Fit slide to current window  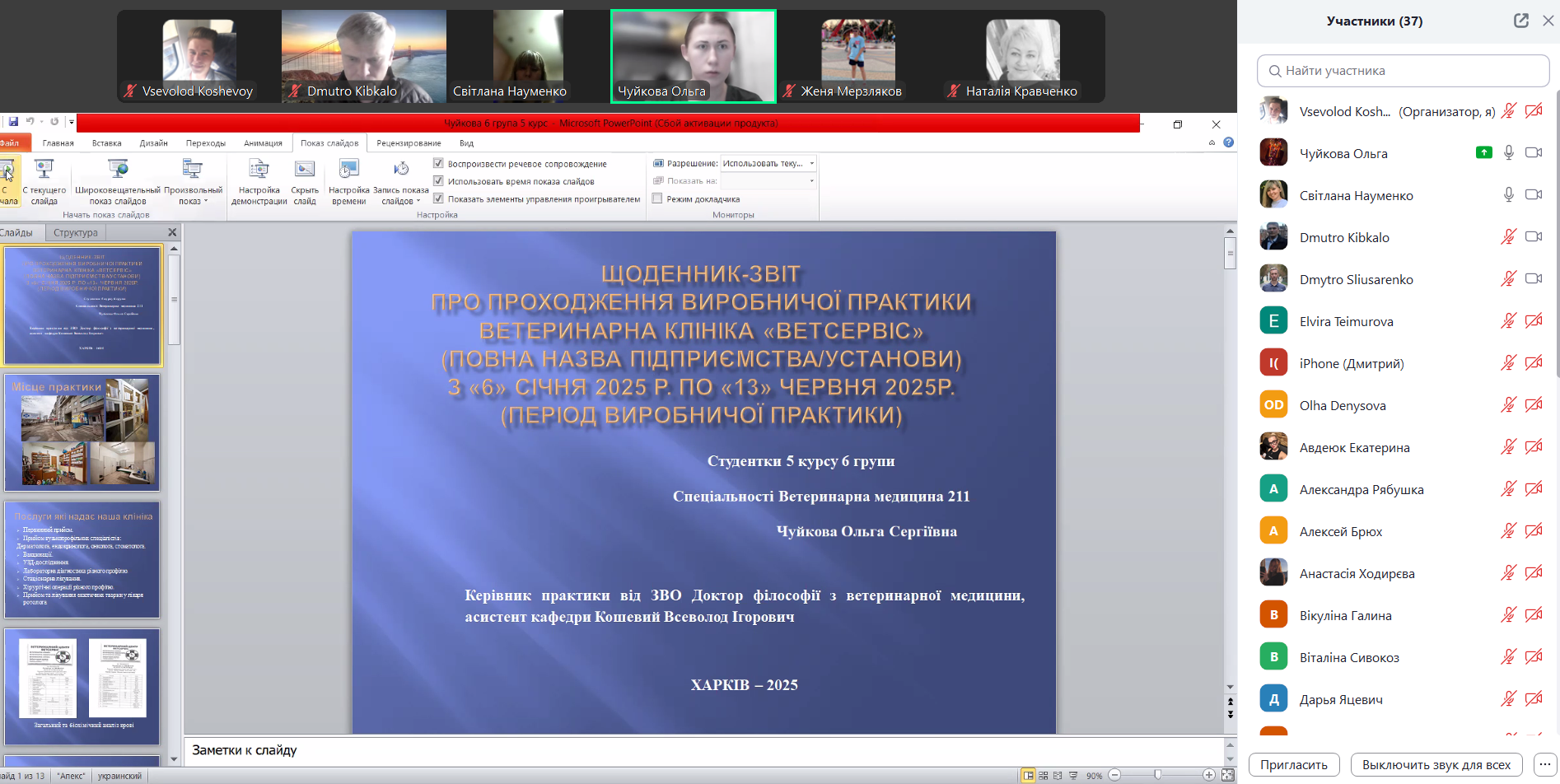click(x=1227, y=775)
